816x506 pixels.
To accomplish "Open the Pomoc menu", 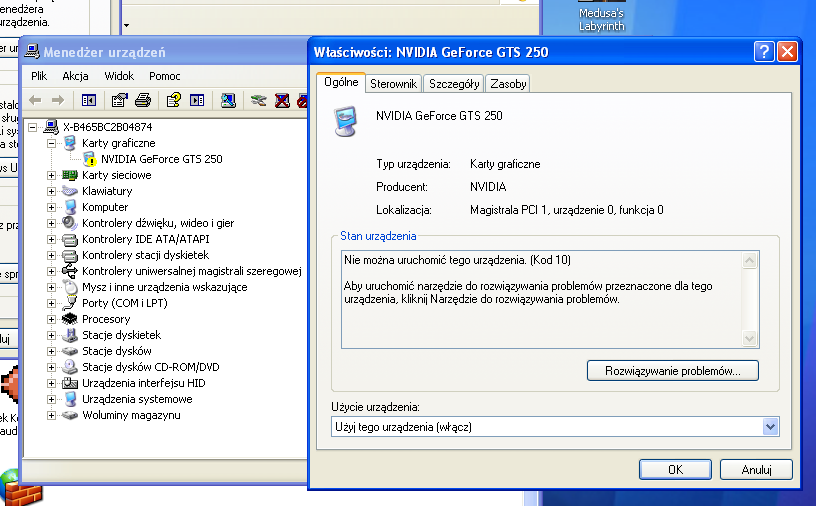I will pyautogui.click(x=164, y=76).
